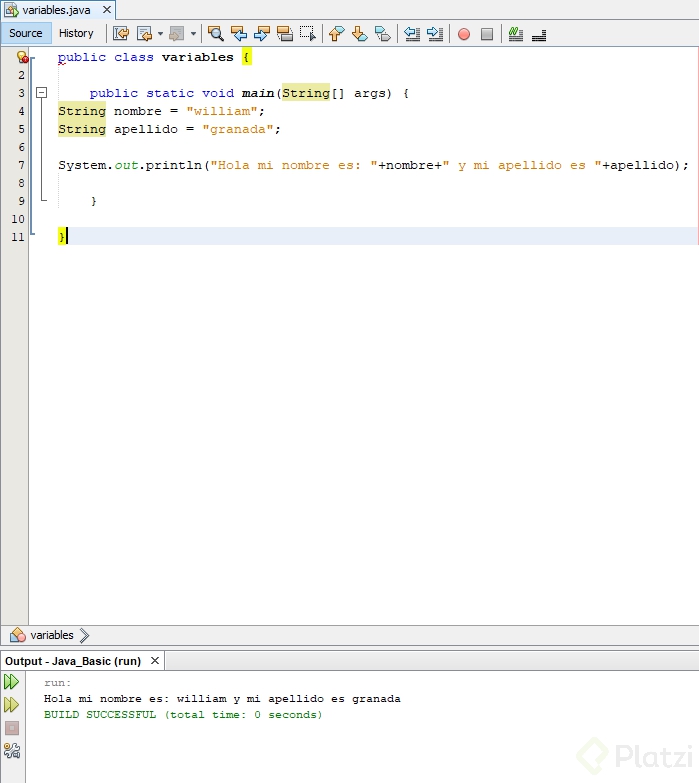The image size is (699, 783).
Task: Click the Uncomment lines toolbar icon
Action: pyautogui.click(x=539, y=34)
